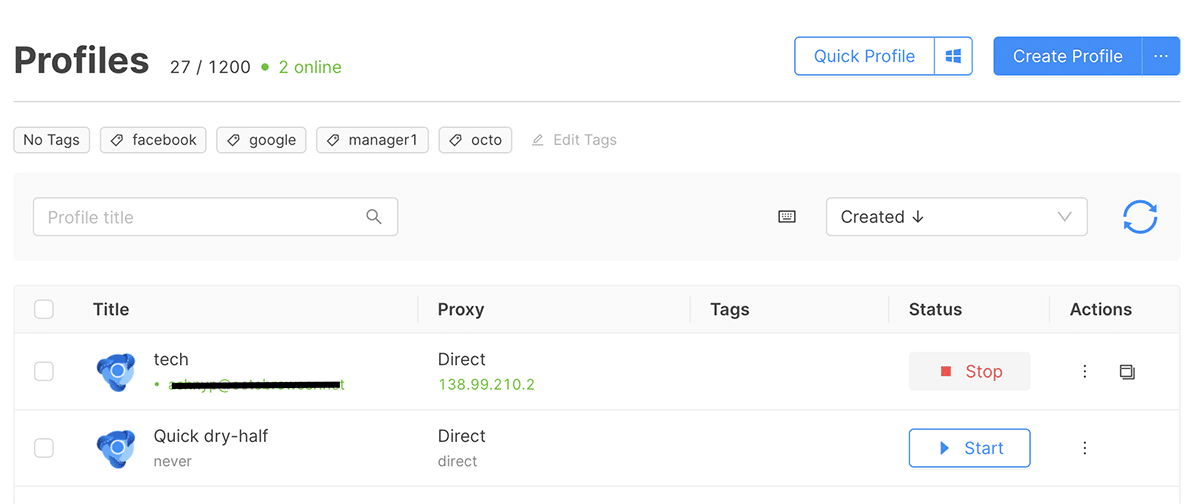Click the Quick dry-half profile avatar
Image resolution: width=1200 pixels, height=504 pixels.
(116, 448)
